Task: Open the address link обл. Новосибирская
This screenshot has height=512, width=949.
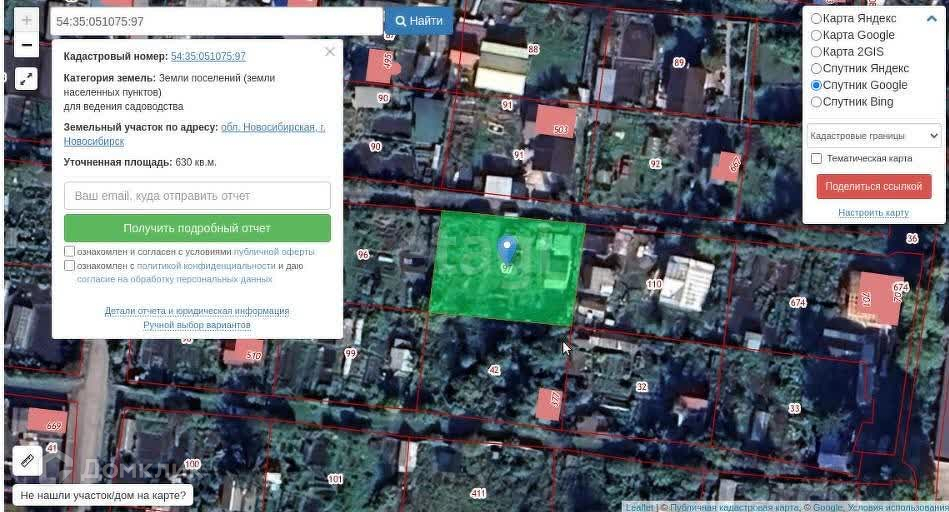Action: [x=194, y=134]
